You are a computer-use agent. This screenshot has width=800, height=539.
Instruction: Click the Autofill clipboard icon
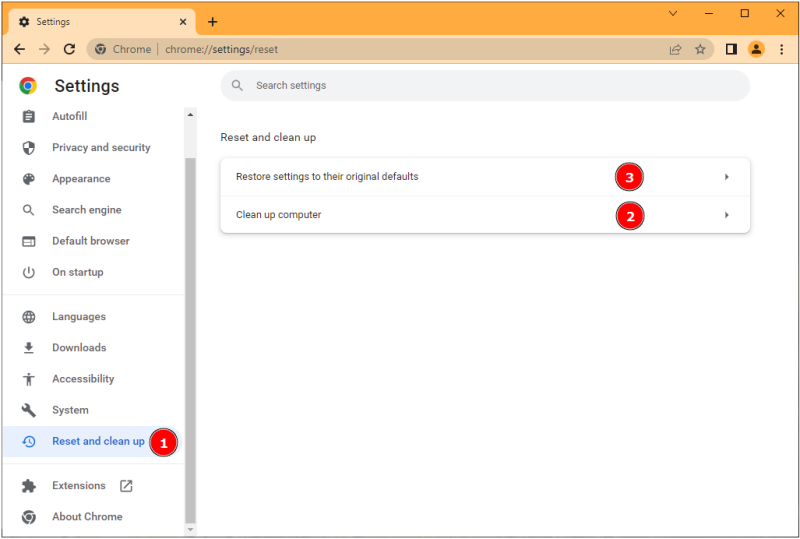pyautogui.click(x=29, y=116)
